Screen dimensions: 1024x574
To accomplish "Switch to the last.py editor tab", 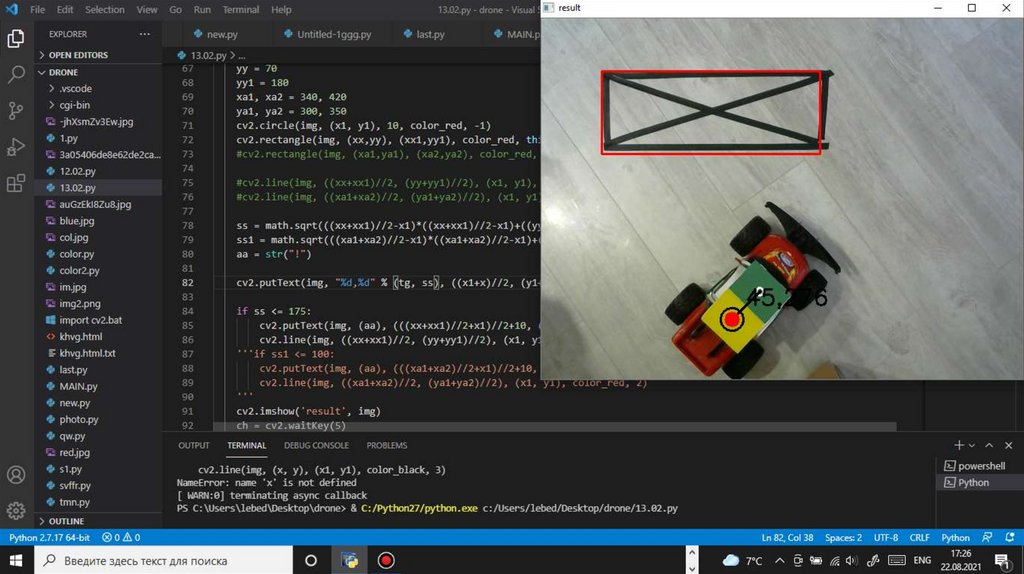I will 430,34.
